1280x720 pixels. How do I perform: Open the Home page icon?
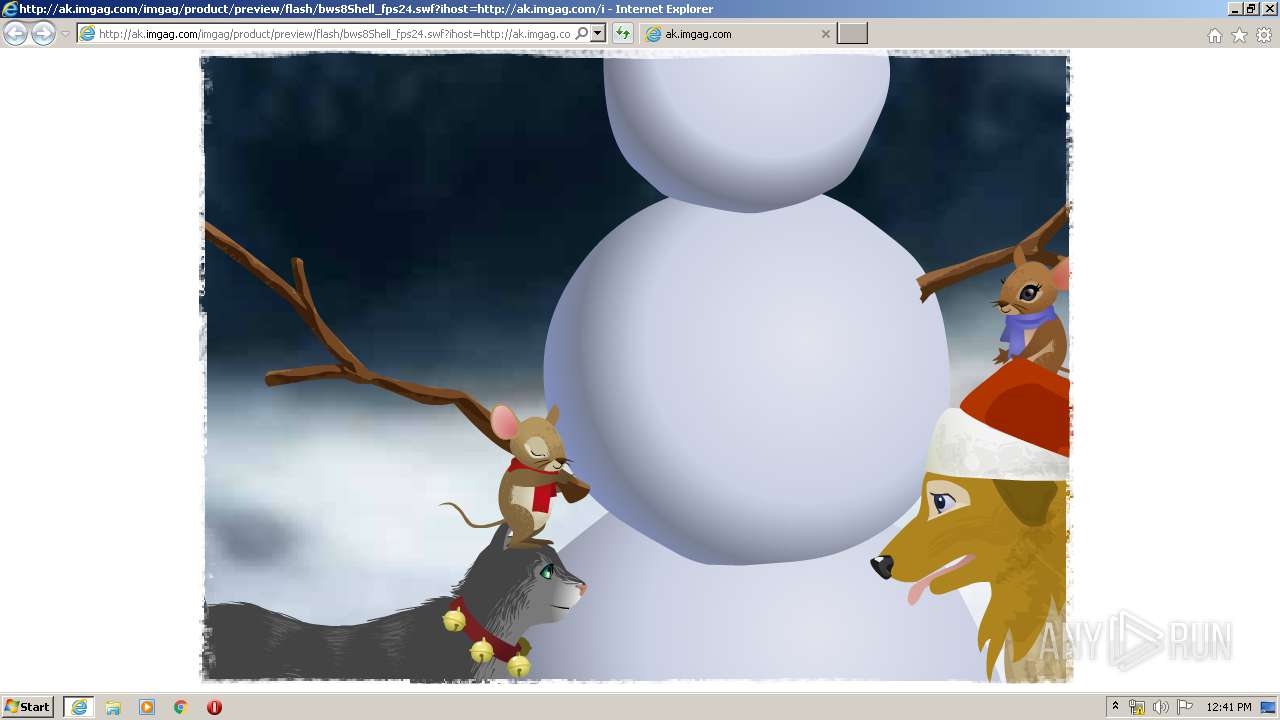coord(1214,35)
